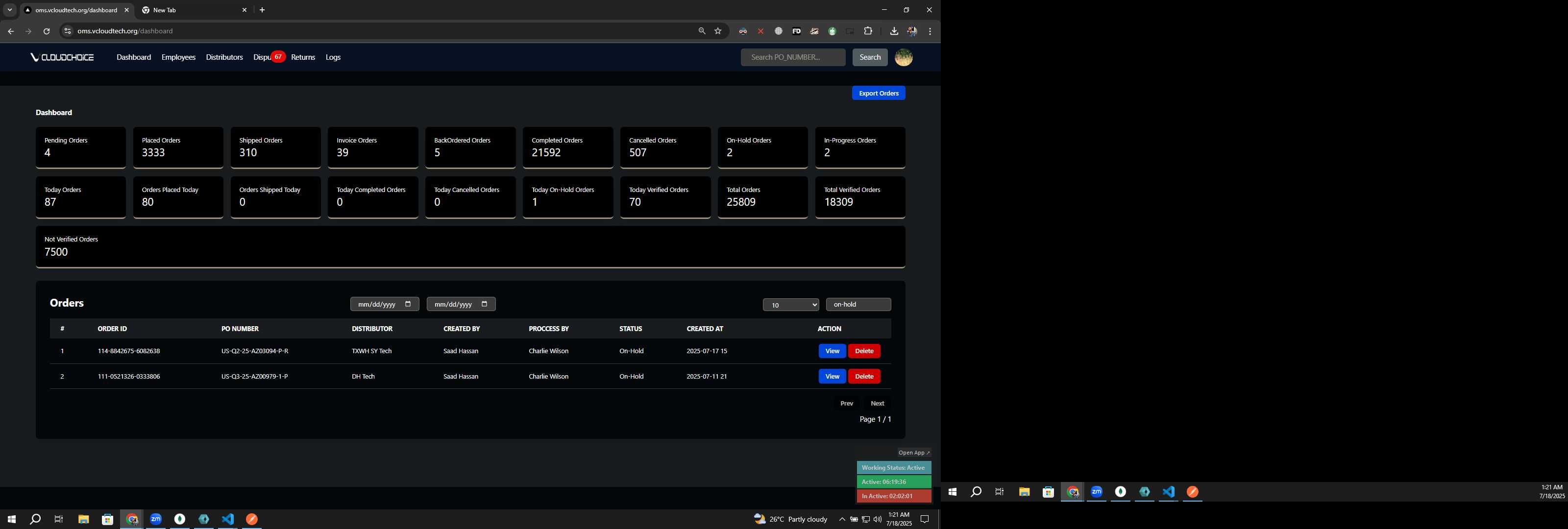
Task: Click the Pending Orders card
Action: point(80,147)
